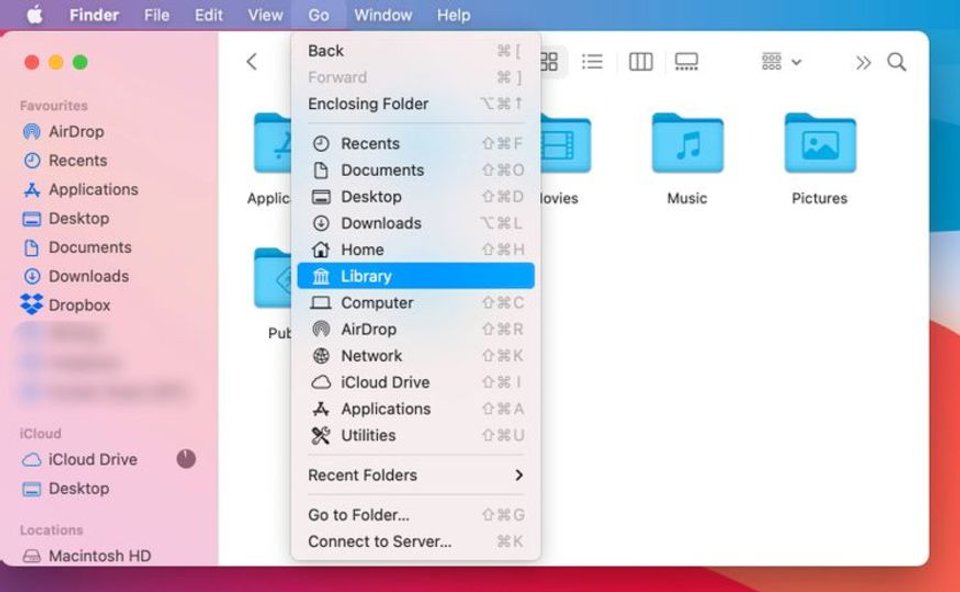Select Applications in the Go menu
This screenshot has height=592, width=960.
pos(416,409)
